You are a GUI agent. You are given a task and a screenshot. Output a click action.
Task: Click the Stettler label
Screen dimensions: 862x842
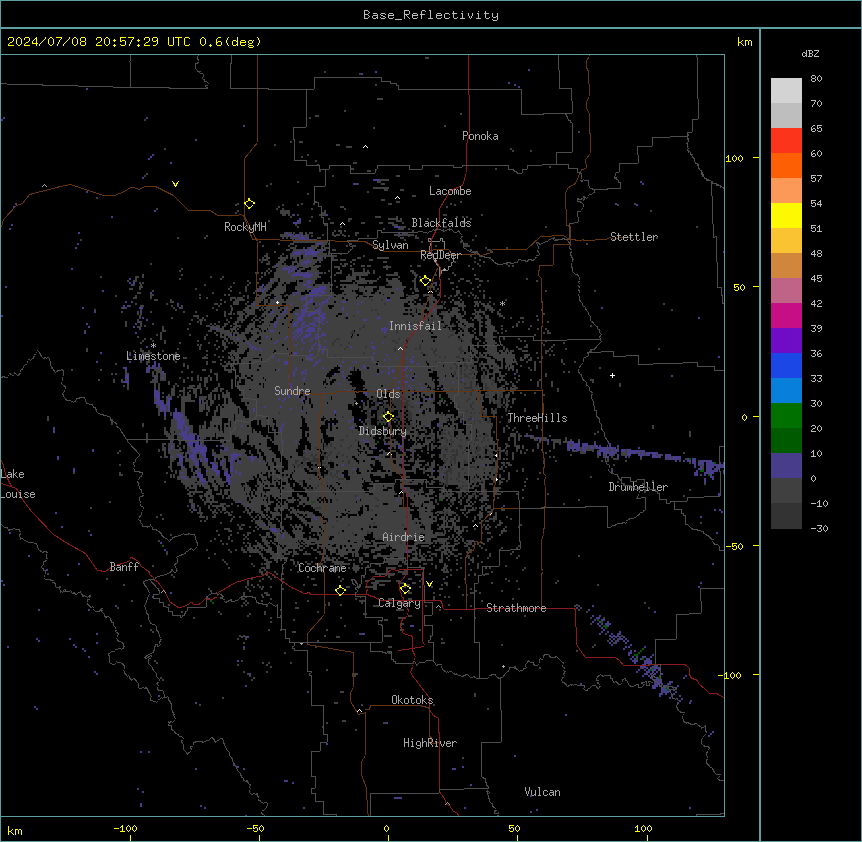634,237
